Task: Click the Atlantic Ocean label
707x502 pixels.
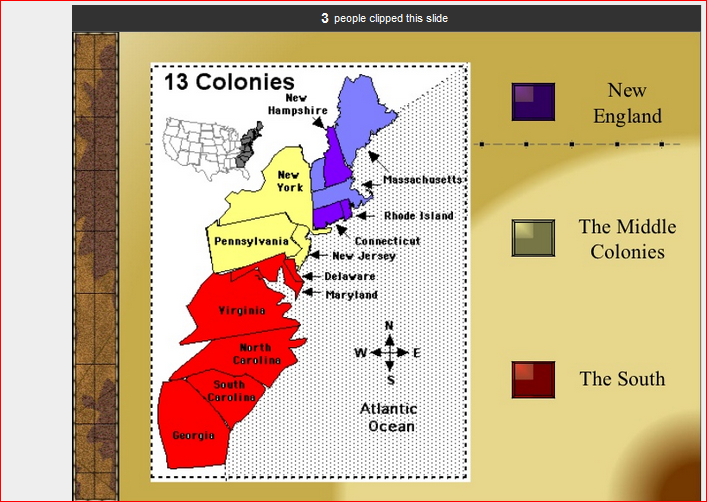Action: [389, 418]
